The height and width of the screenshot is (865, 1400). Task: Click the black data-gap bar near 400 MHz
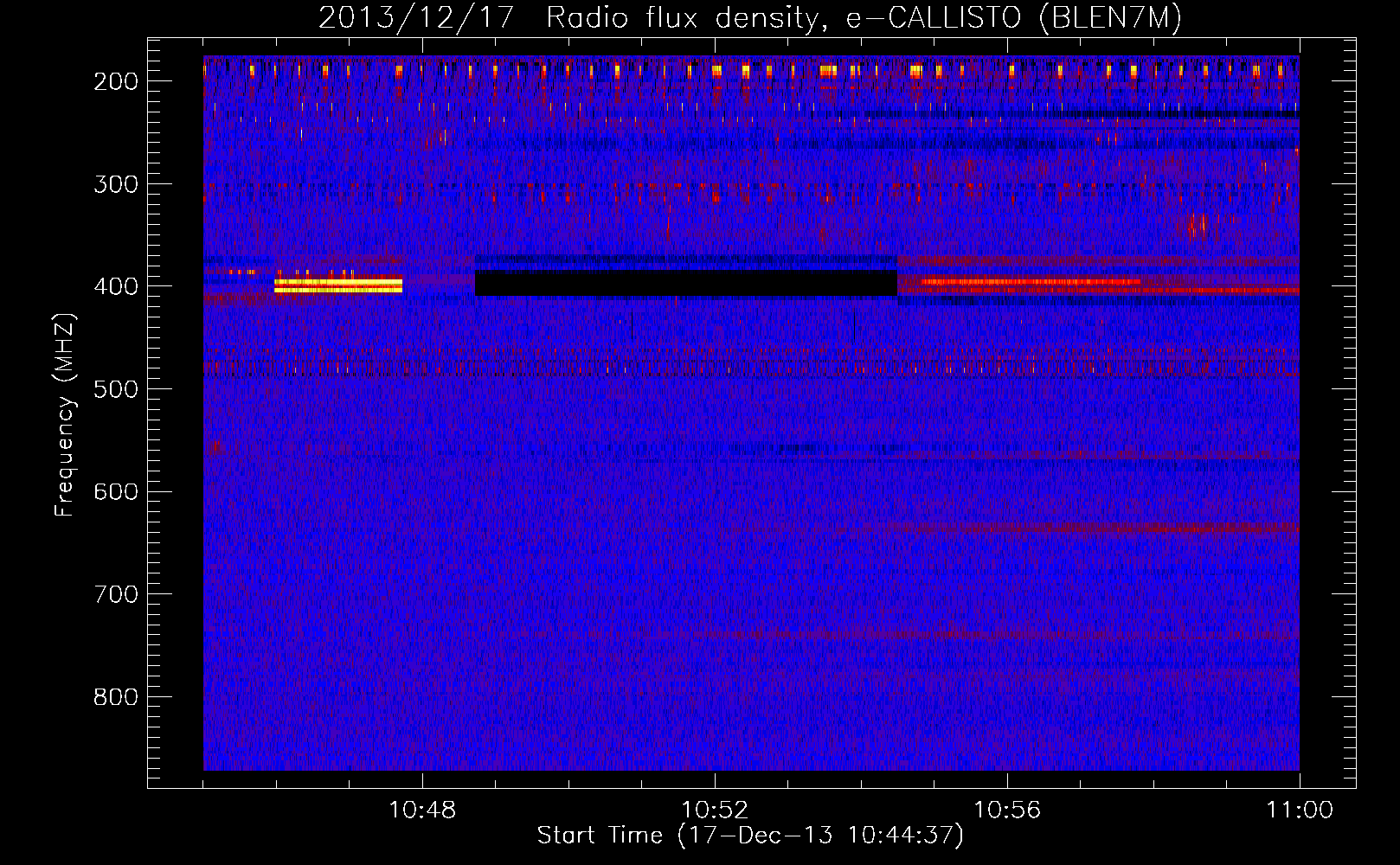(686, 283)
